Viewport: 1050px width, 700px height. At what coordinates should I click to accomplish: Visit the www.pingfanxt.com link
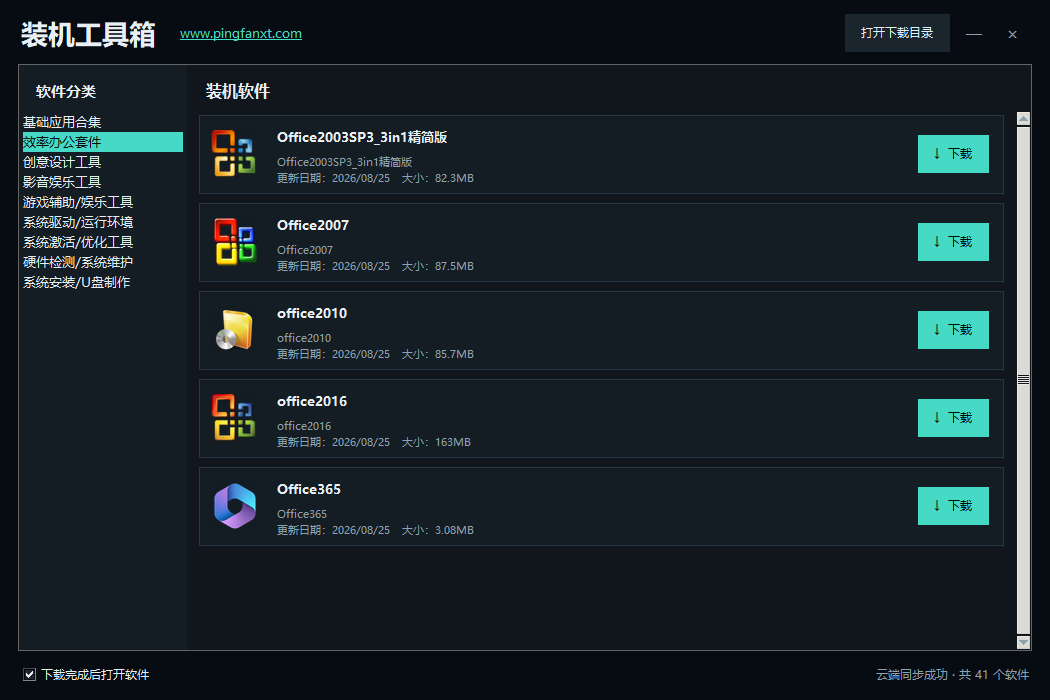240,33
